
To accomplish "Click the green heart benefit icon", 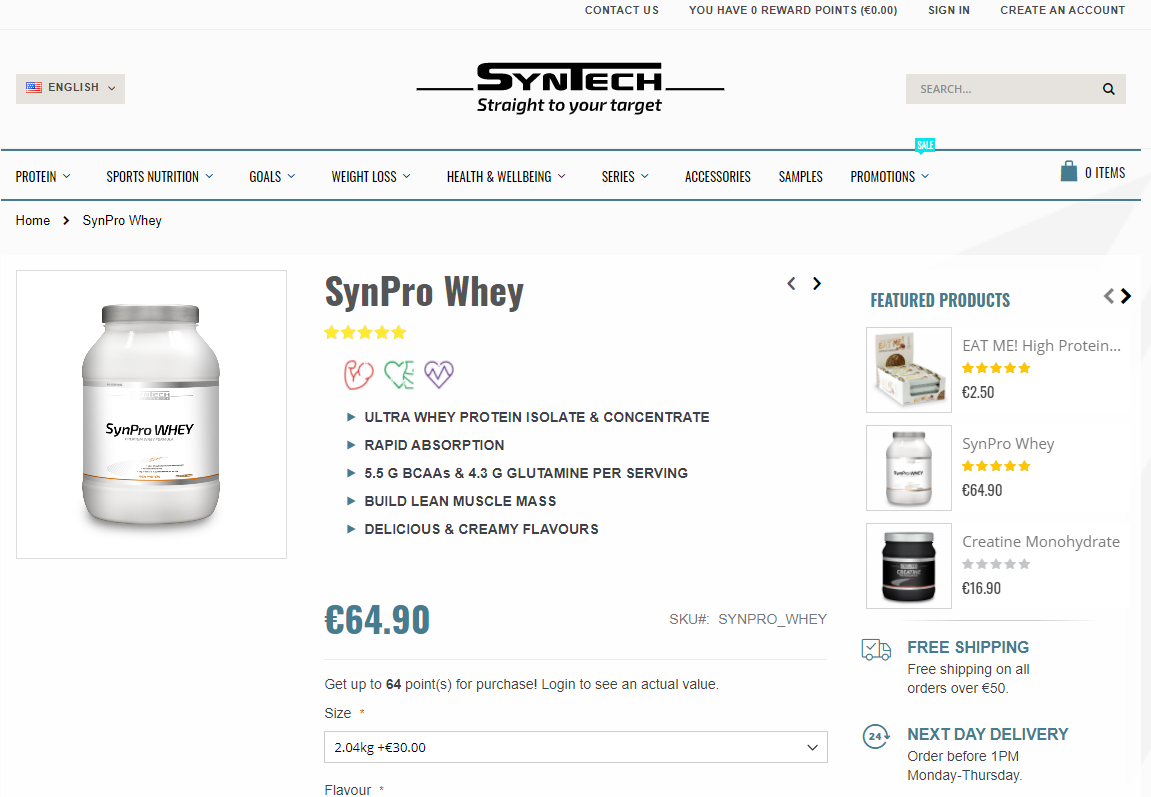I will coord(399,374).
